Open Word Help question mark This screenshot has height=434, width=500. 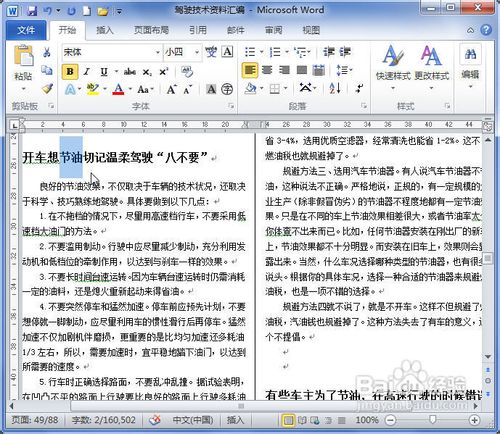pyautogui.click(x=486, y=30)
